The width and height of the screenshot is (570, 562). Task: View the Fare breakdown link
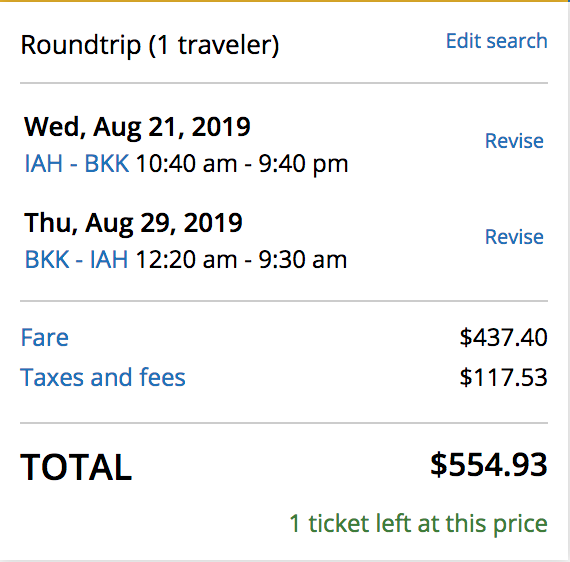coord(45,337)
